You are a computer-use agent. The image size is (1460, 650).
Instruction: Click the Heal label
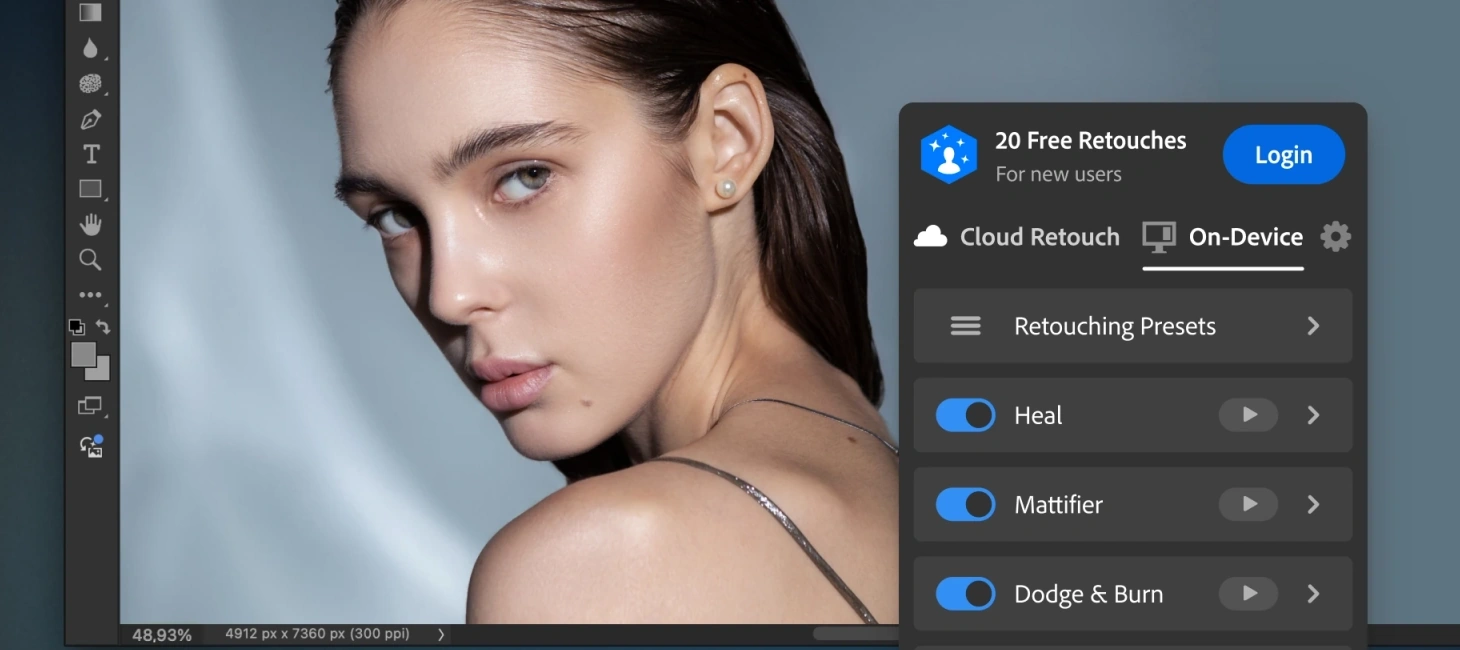tap(1038, 415)
